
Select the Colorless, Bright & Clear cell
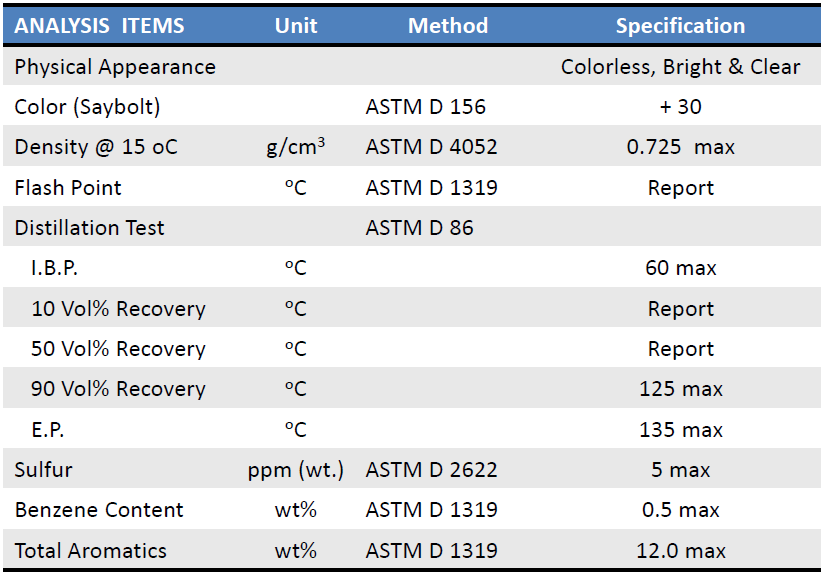click(680, 67)
